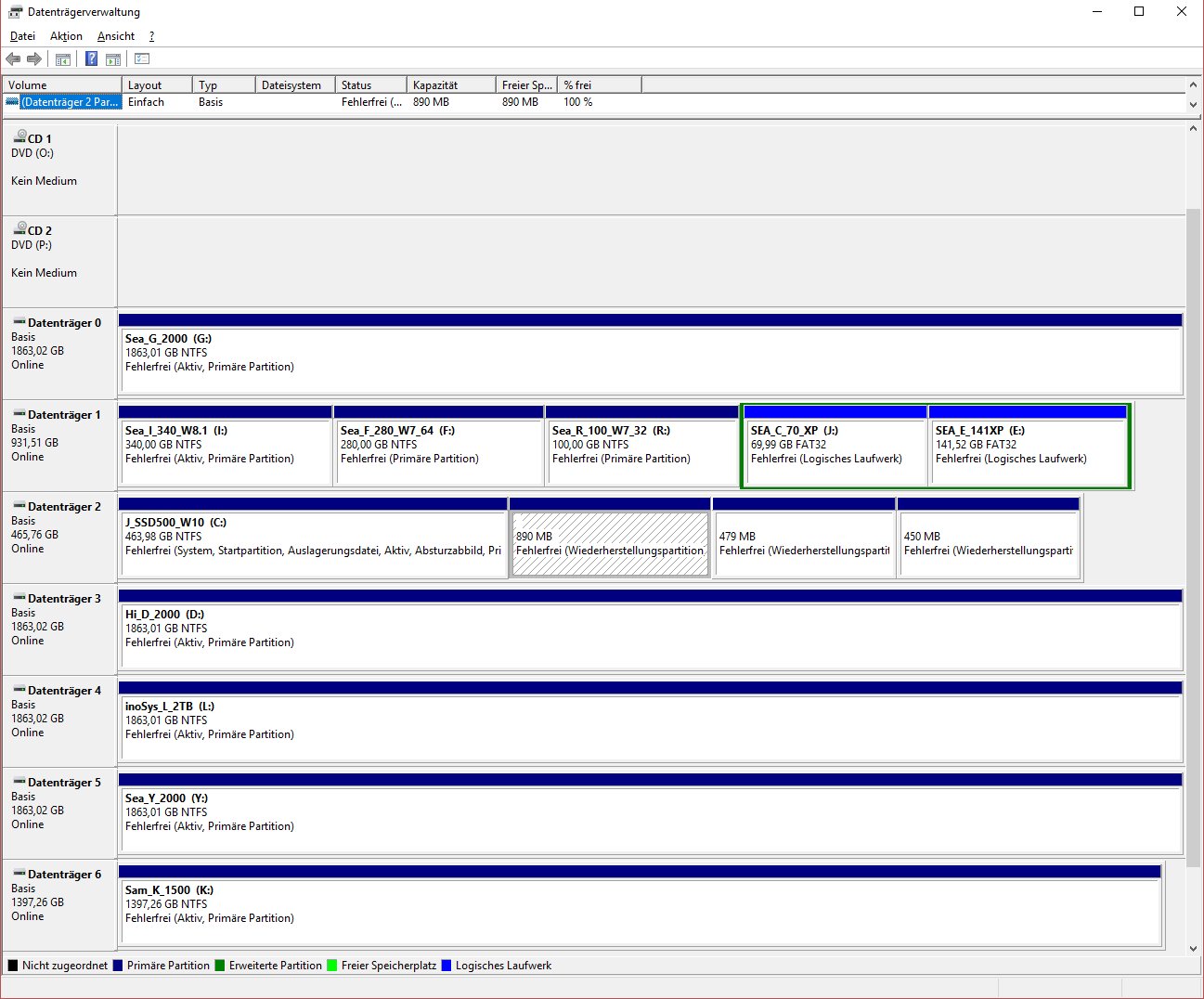Click the Einfach layout cell
This screenshot has width=1204, height=999.
146,102
